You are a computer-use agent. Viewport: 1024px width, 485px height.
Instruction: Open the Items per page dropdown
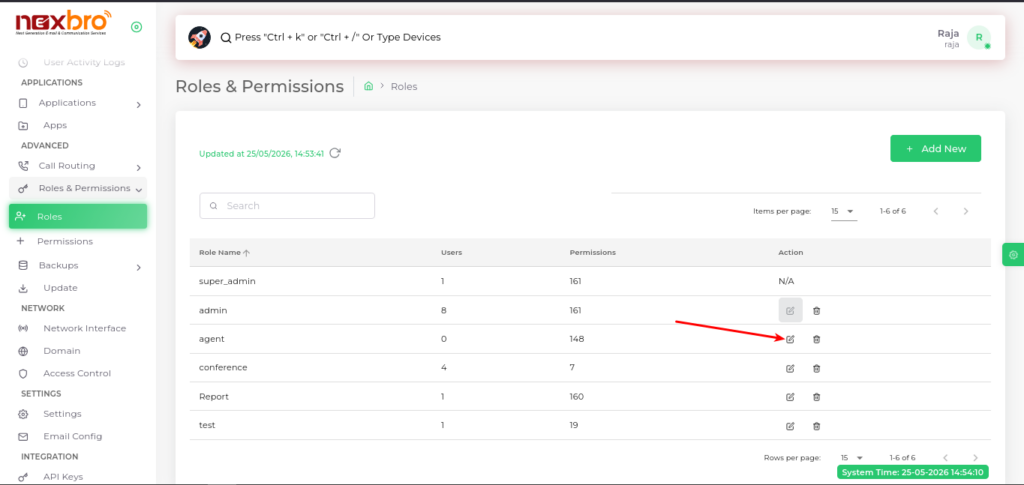click(x=844, y=211)
